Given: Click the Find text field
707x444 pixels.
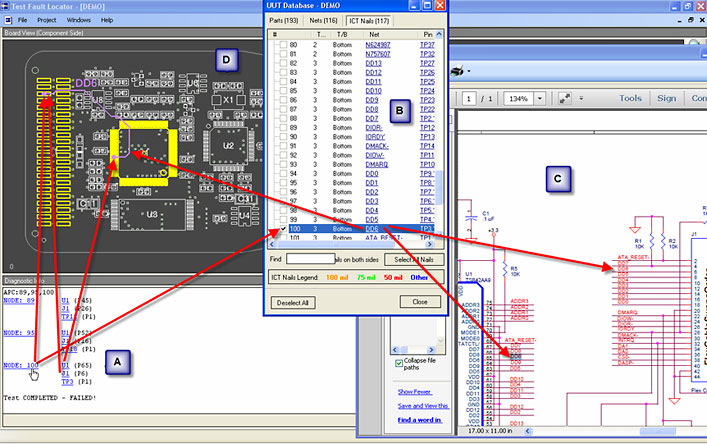Looking at the screenshot, I should (x=311, y=259).
